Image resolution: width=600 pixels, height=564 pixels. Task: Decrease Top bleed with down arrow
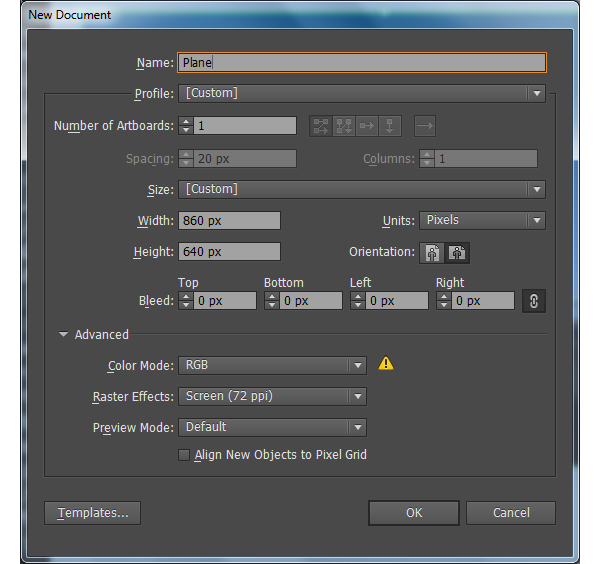click(x=186, y=305)
